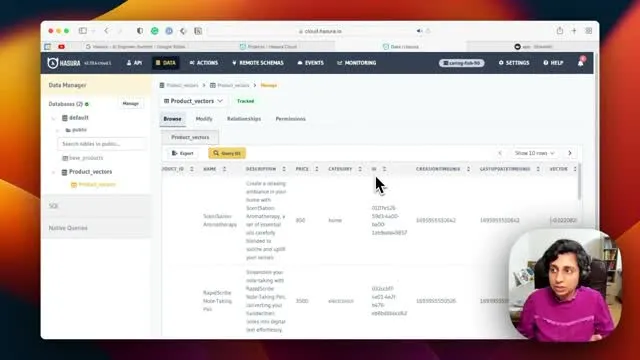Switch to the Permissions tab
Screen dimensions: 640x360
point(291,119)
